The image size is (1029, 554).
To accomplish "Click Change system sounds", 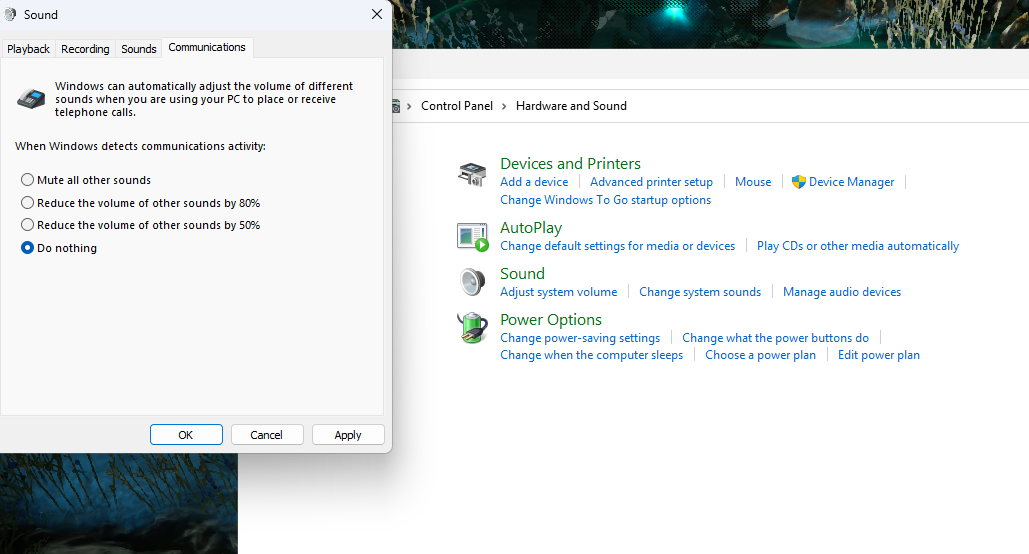I will (x=700, y=291).
